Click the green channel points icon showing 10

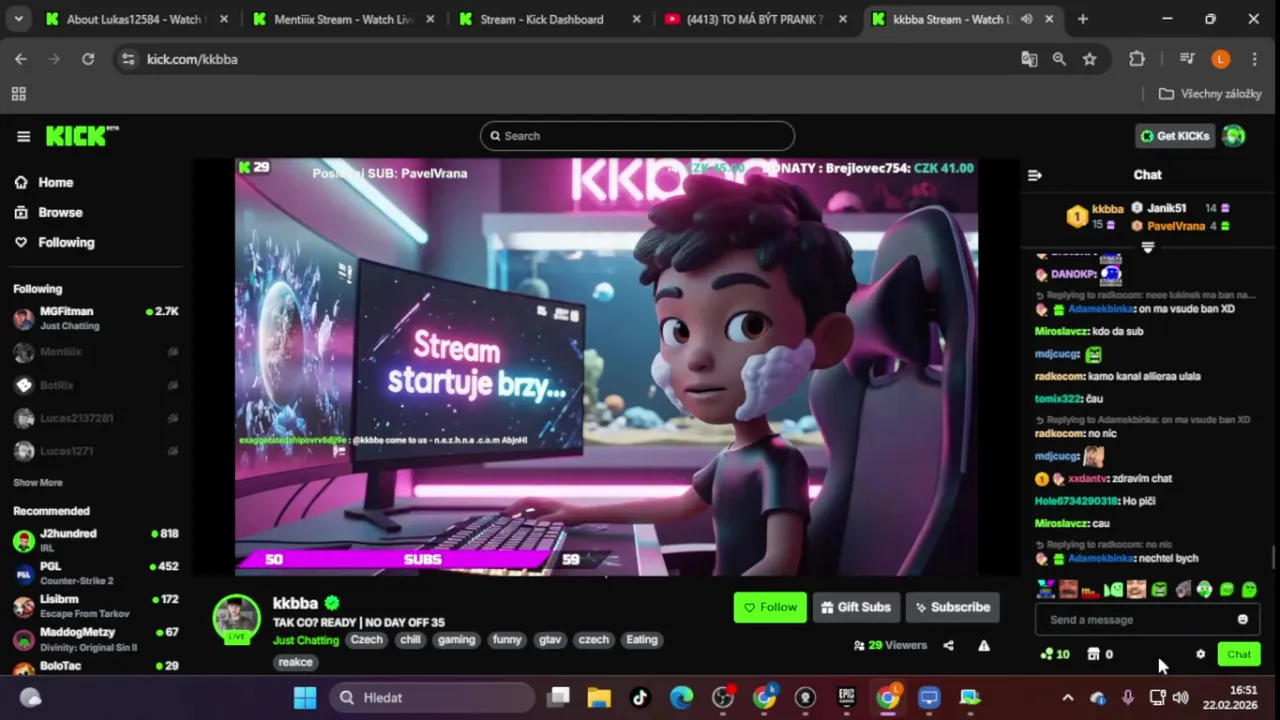[1055, 654]
